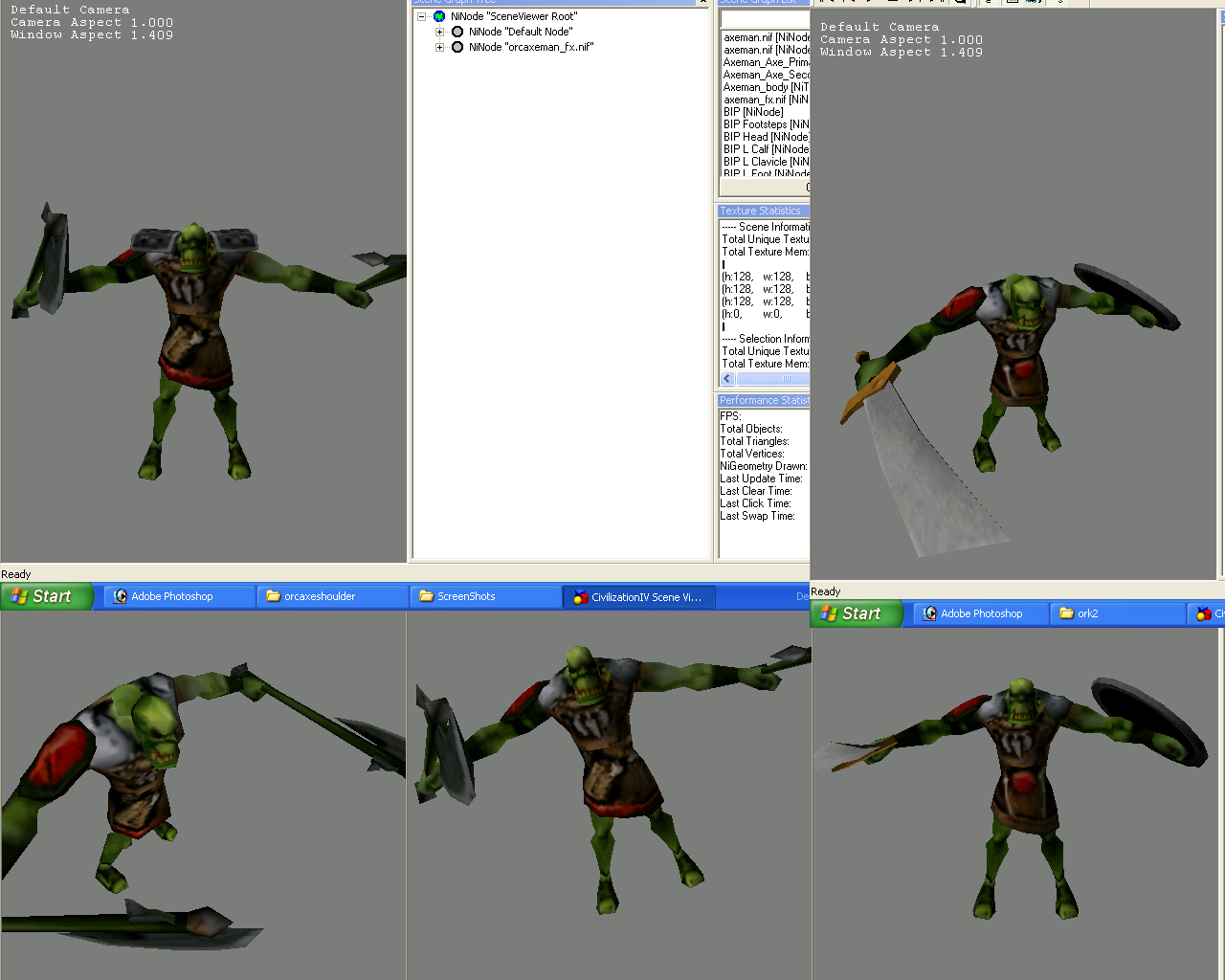
Task: Select BIP Footsteps in the scene graph list
Action: pos(766,124)
